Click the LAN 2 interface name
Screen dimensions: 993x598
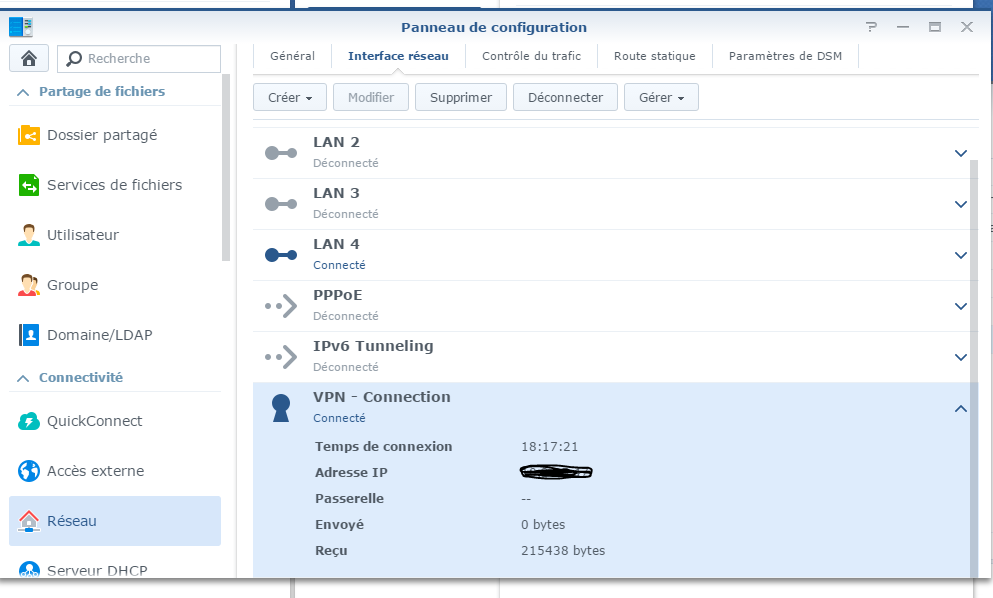336,143
